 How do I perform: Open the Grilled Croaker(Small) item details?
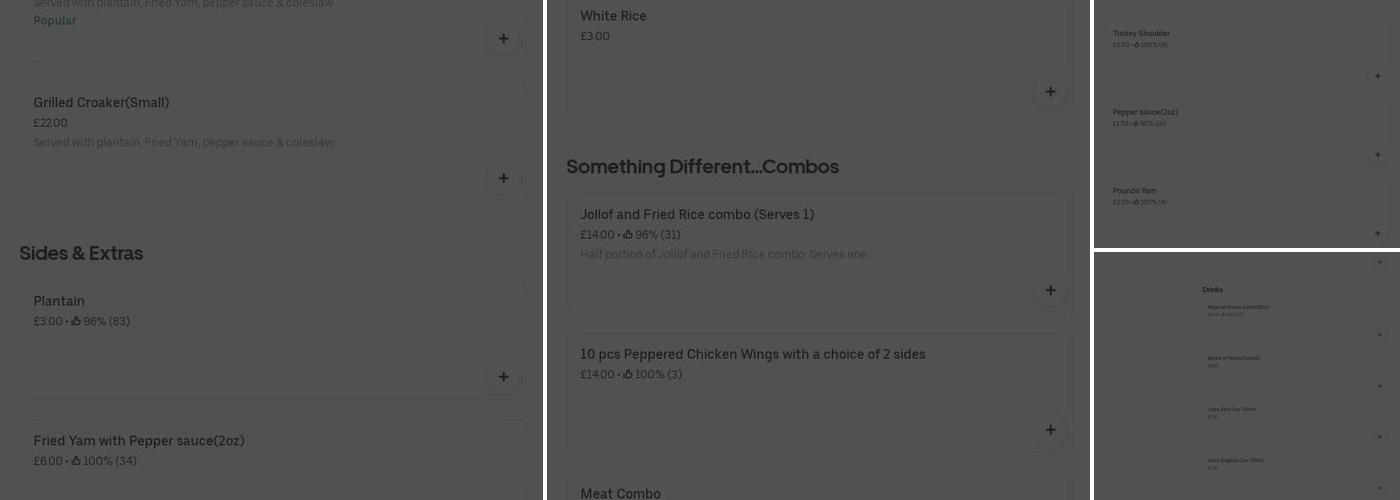pos(101,103)
